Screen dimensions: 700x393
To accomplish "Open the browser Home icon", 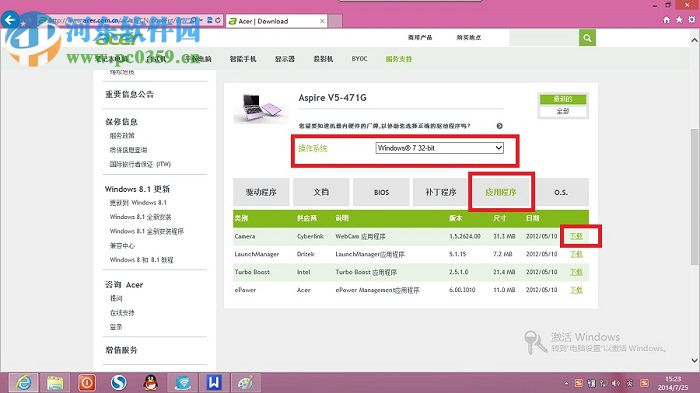I will (x=667, y=20).
